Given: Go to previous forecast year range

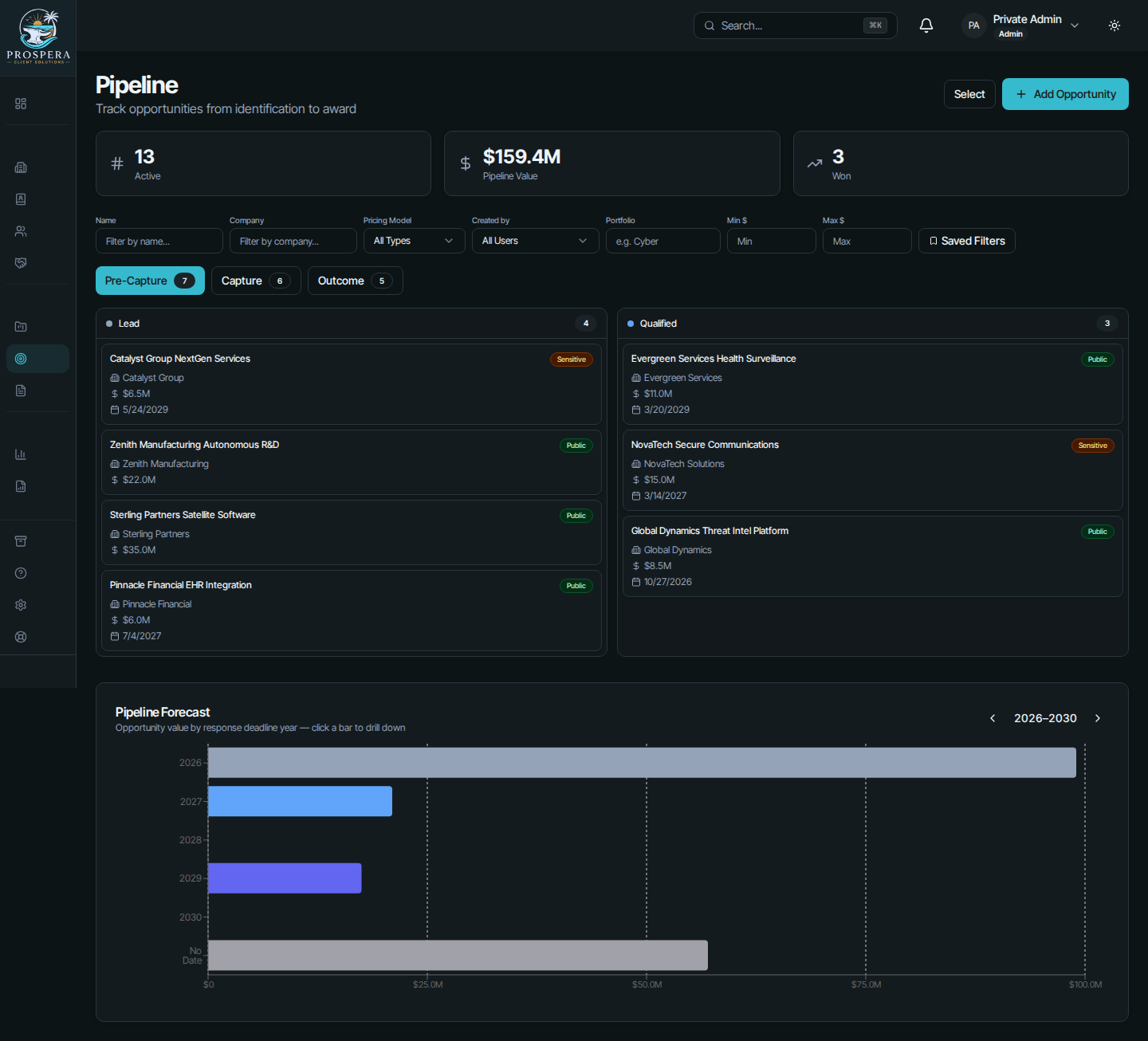Looking at the screenshot, I should pos(993,718).
